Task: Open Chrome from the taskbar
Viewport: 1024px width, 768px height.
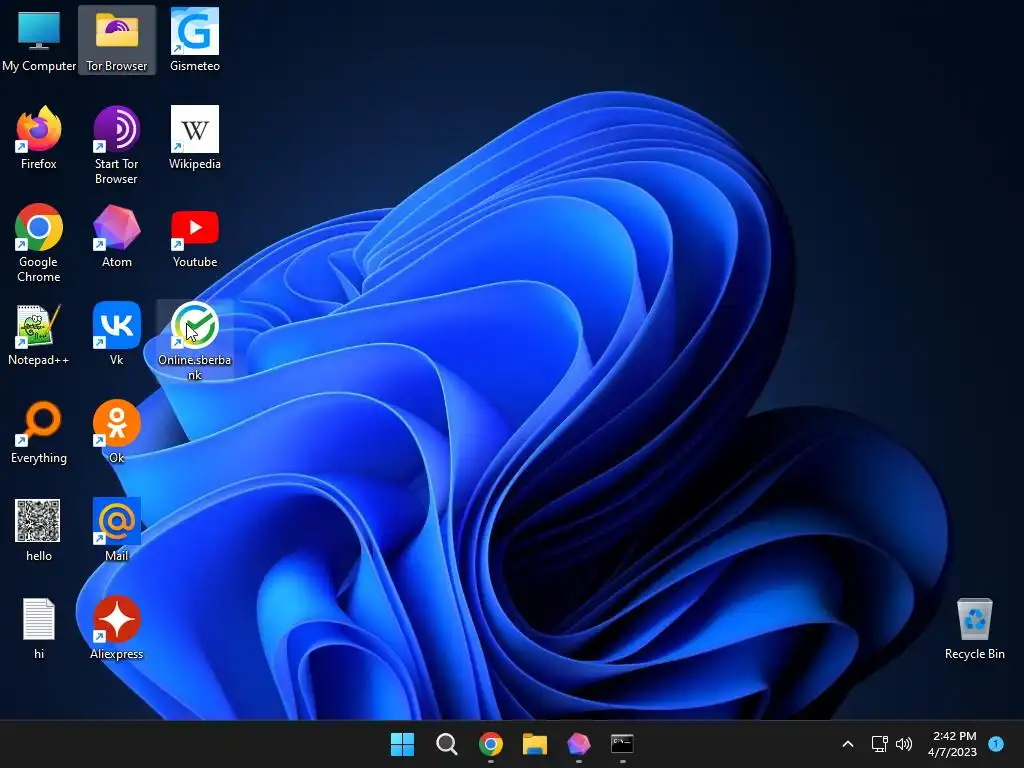Action: [490, 744]
